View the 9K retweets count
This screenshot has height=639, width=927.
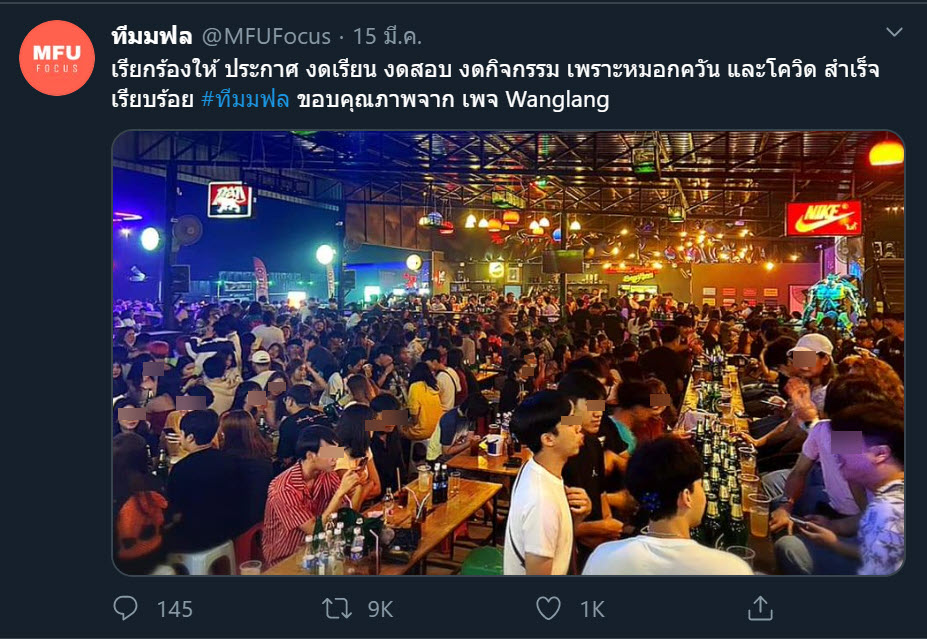(380, 609)
